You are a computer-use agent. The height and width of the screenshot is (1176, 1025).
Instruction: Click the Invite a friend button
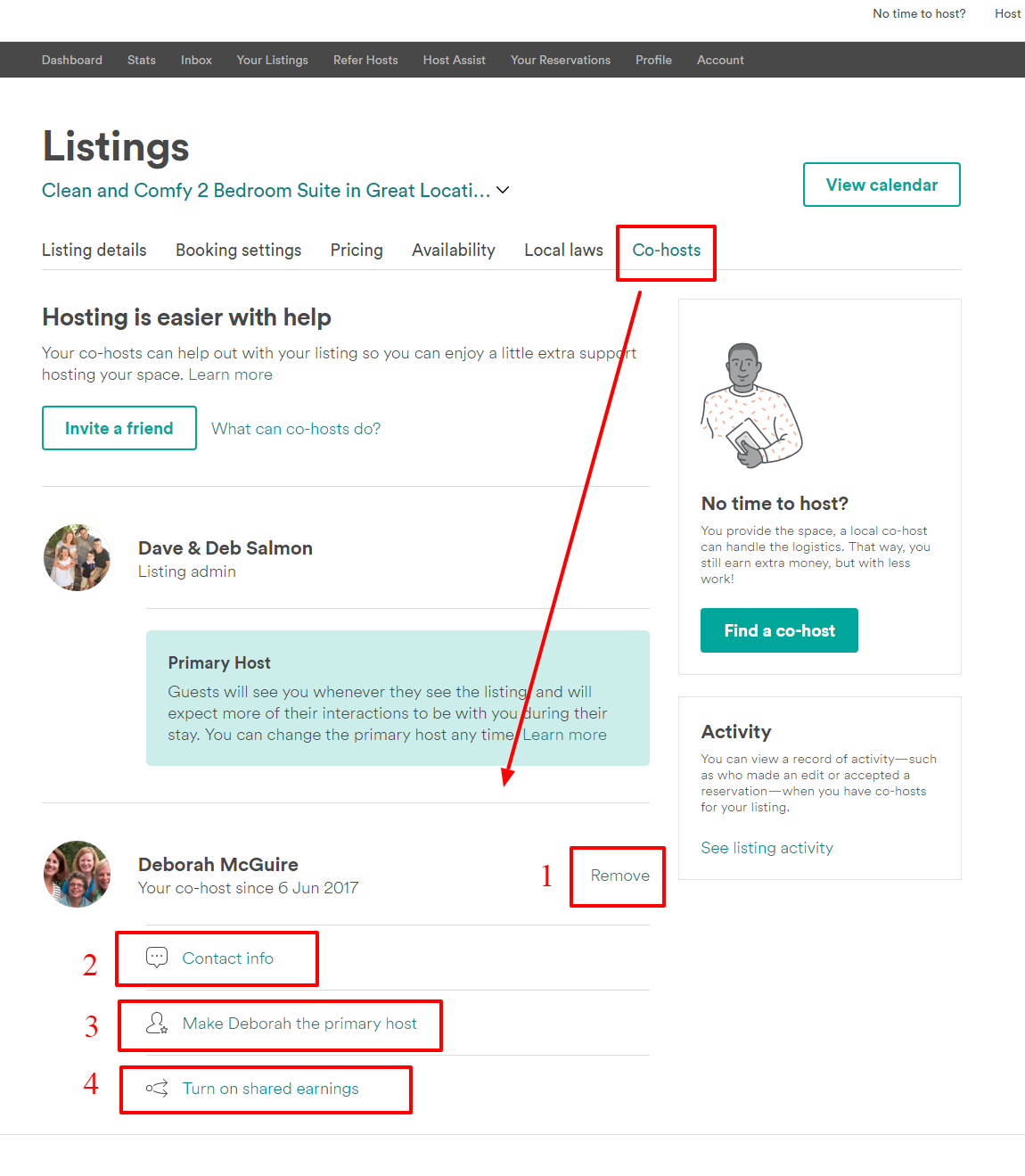119,428
